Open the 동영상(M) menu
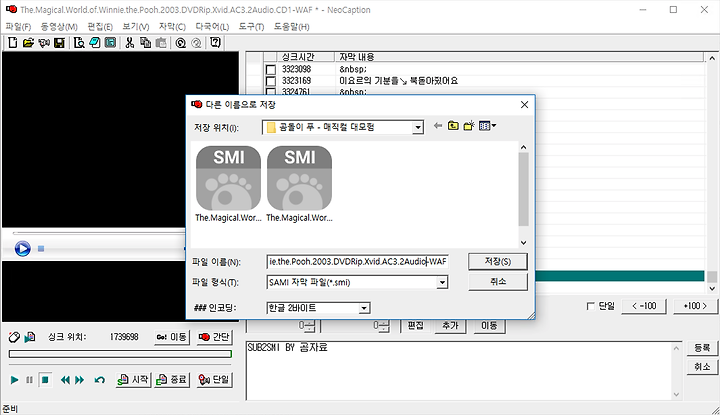 click(59, 27)
